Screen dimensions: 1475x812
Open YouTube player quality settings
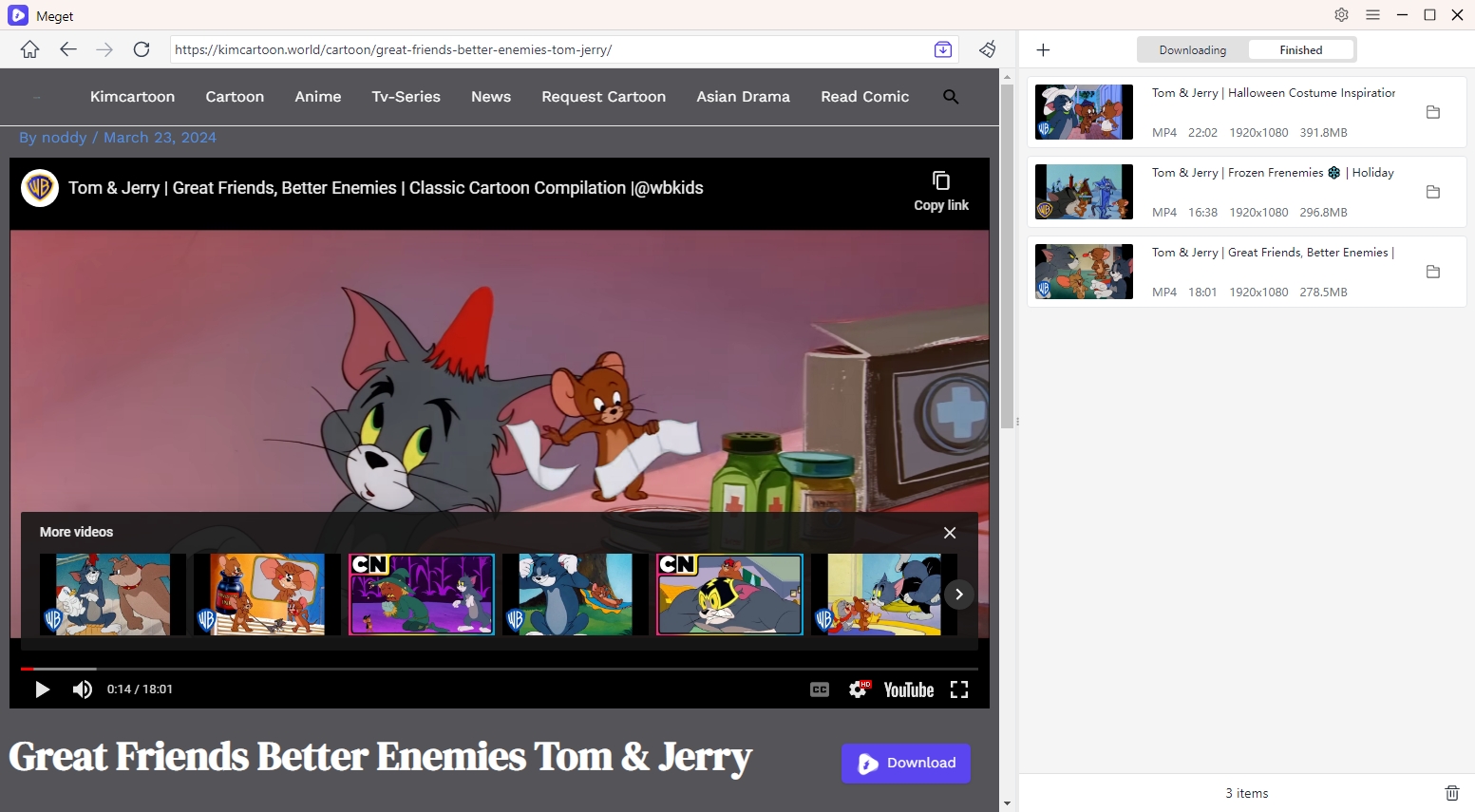pos(859,689)
